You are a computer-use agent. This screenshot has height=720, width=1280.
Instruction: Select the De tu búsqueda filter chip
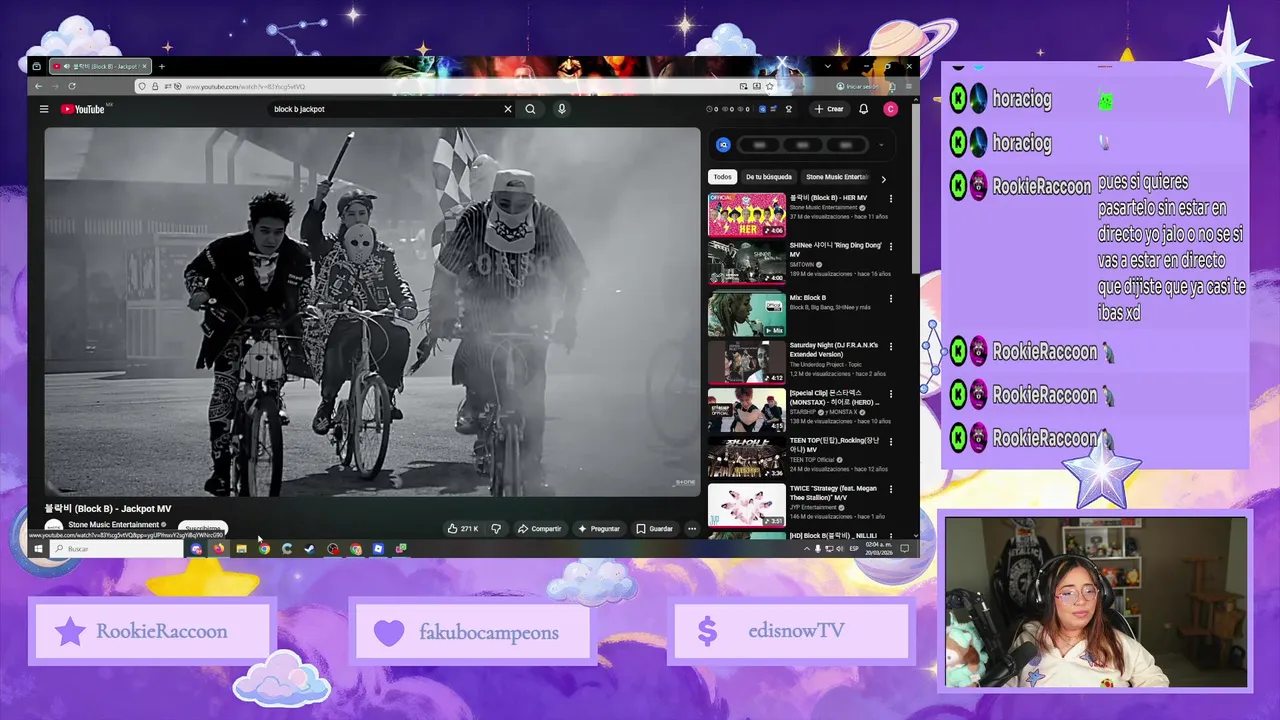768,177
